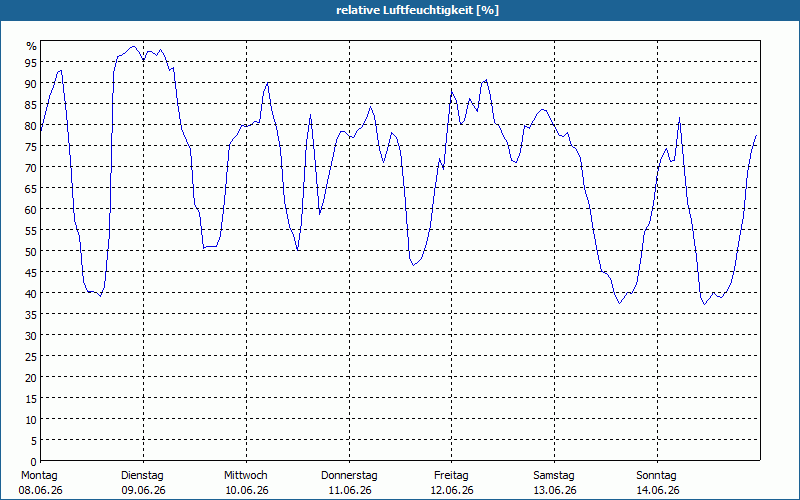Click the y-axis value 10

click(x=31, y=419)
